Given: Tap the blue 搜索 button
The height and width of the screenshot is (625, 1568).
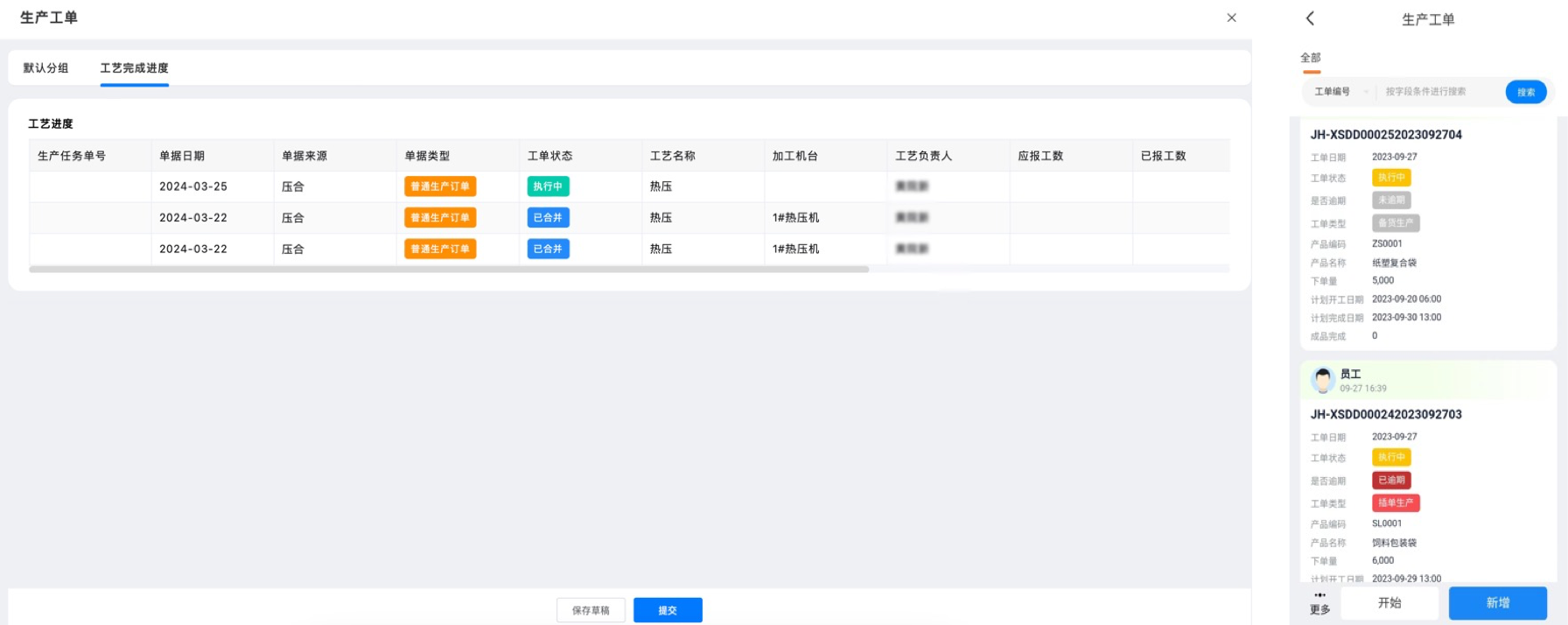Looking at the screenshot, I should coord(1525,92).
